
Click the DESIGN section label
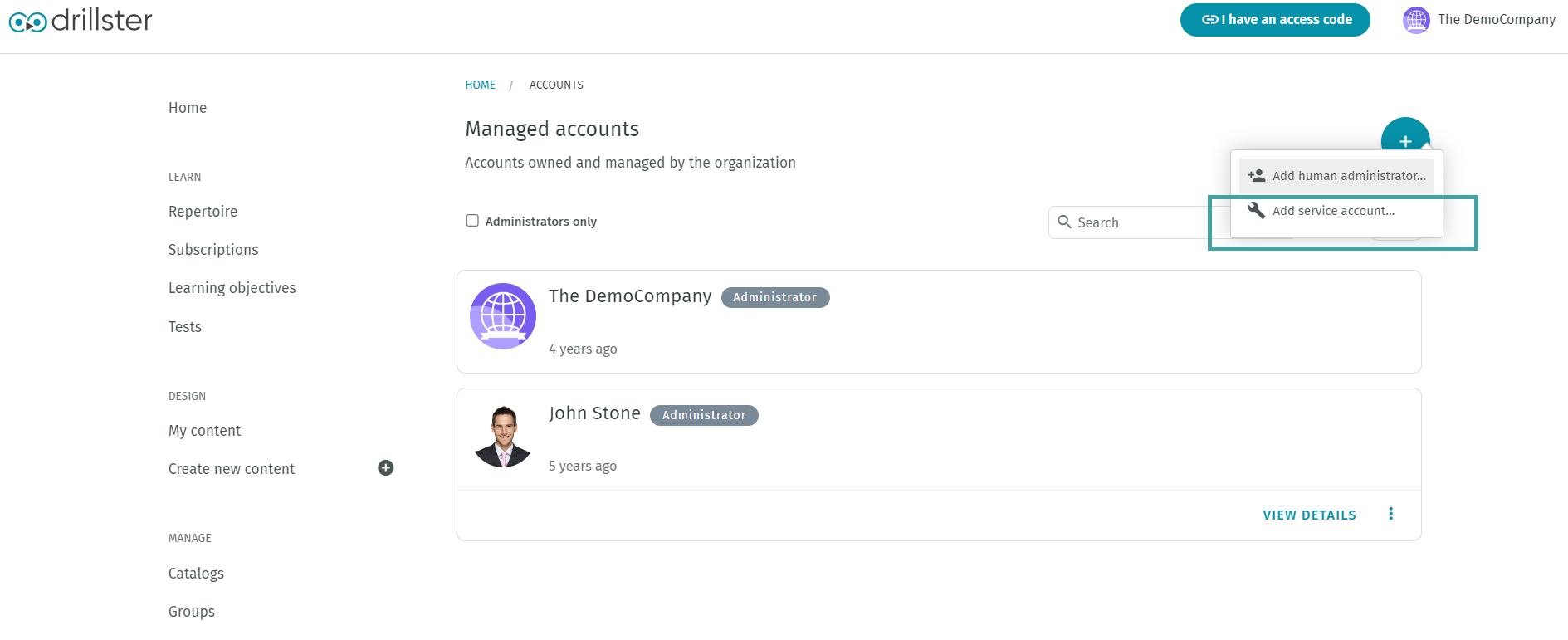pyautogui.click(x=187, y=396)
